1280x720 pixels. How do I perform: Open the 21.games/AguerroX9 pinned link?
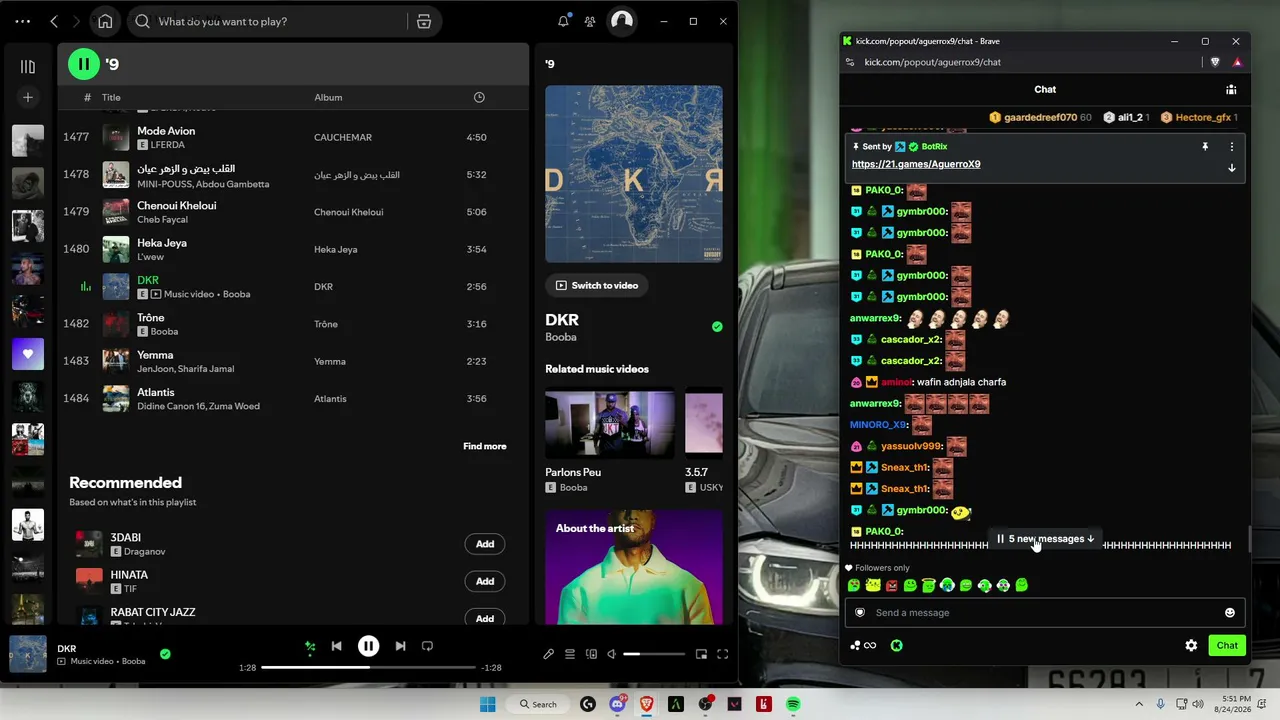[916, 164]
